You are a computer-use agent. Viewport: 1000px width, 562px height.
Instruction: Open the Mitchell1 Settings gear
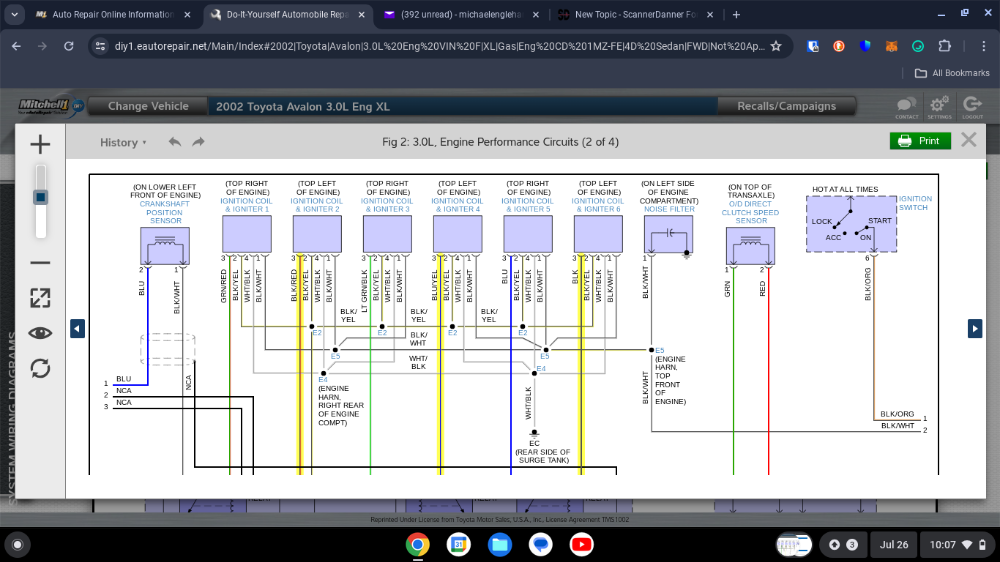point(939,106)
